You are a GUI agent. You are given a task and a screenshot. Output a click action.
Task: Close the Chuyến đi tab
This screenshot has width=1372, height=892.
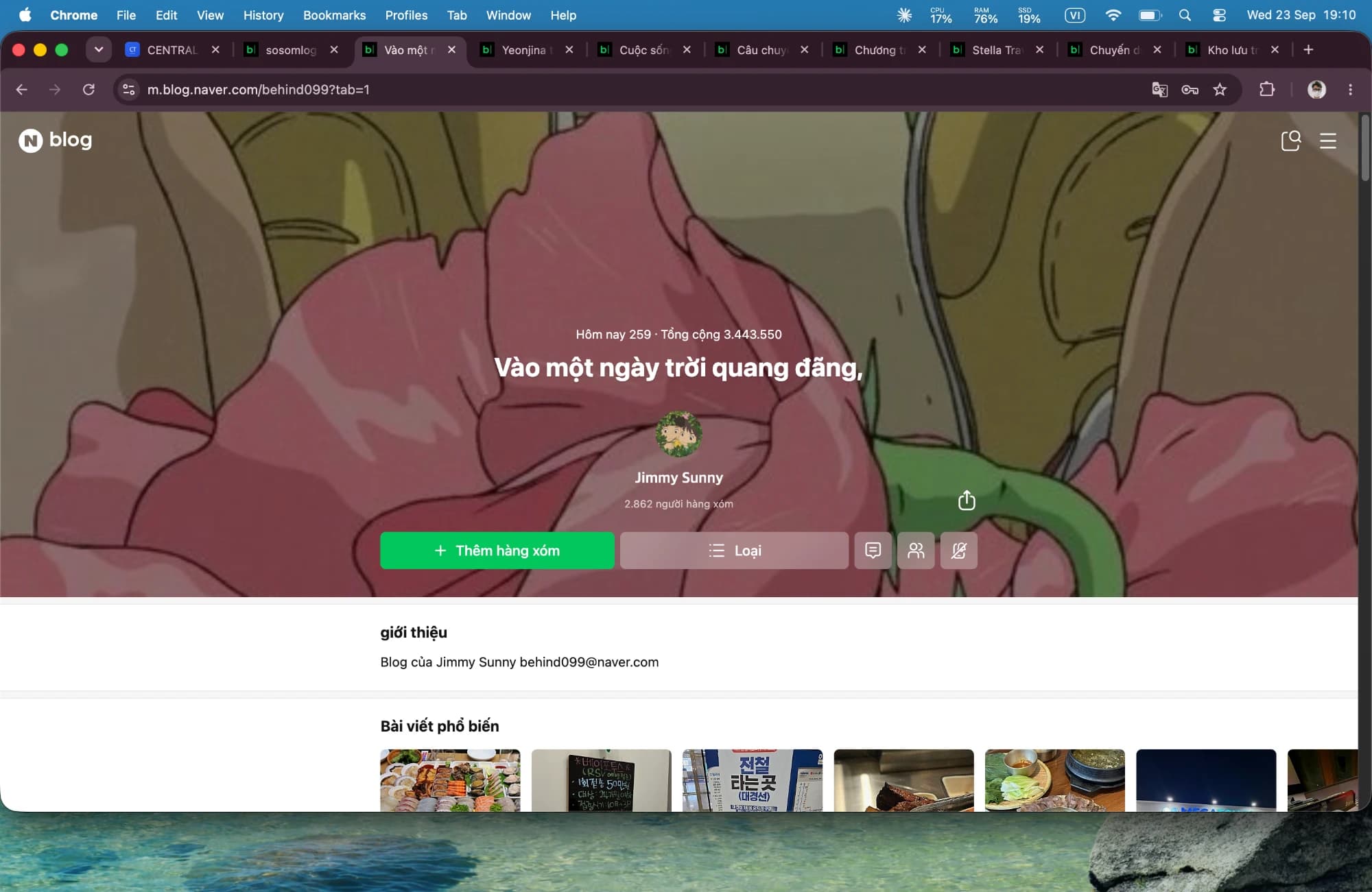click(1157, 49)
